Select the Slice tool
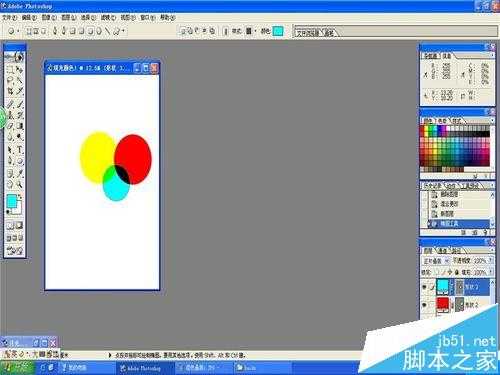This screenshot has width=500, height=375. (x=19, y=91)
